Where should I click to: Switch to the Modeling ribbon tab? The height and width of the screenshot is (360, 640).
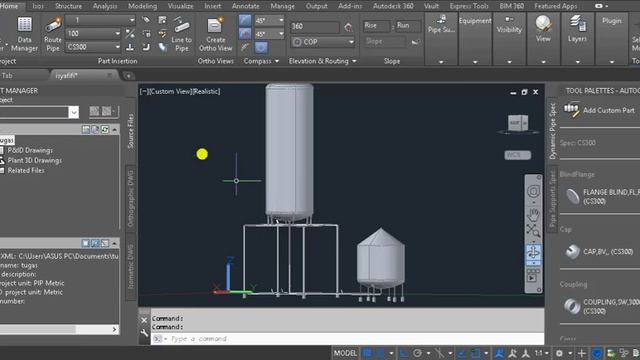tap(142, 6)
